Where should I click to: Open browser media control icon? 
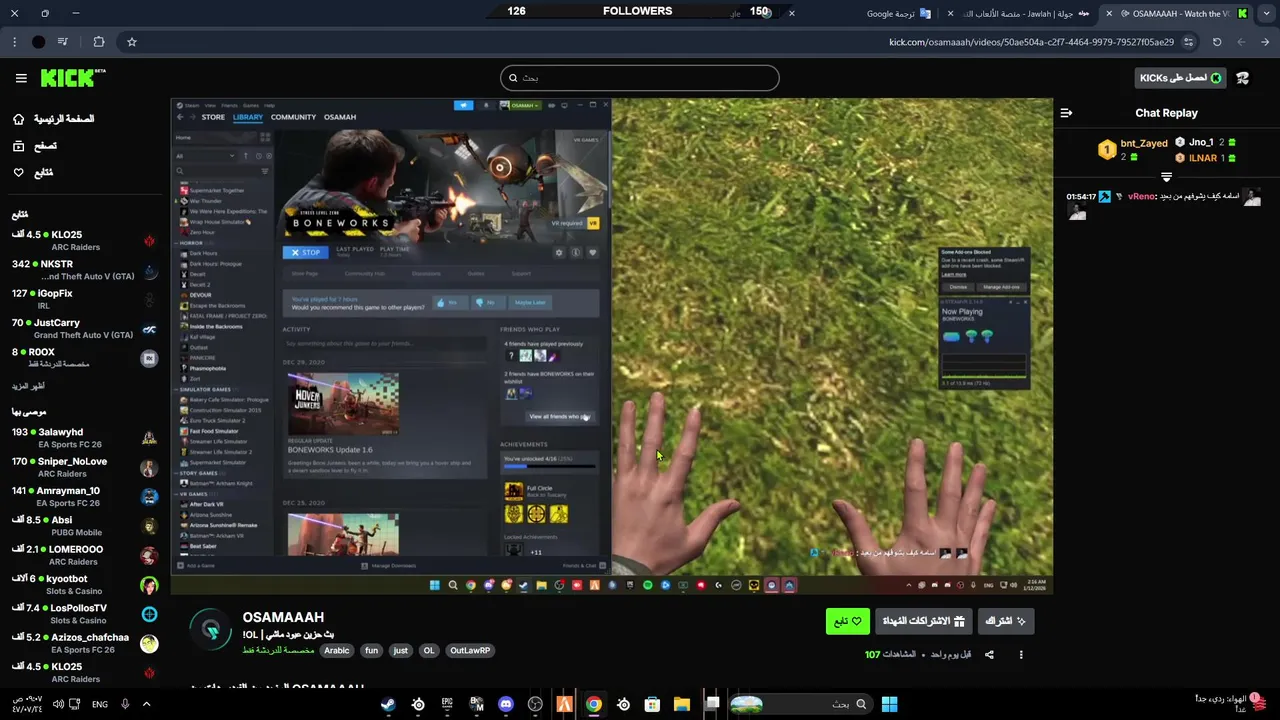click(x=63, y=42)
